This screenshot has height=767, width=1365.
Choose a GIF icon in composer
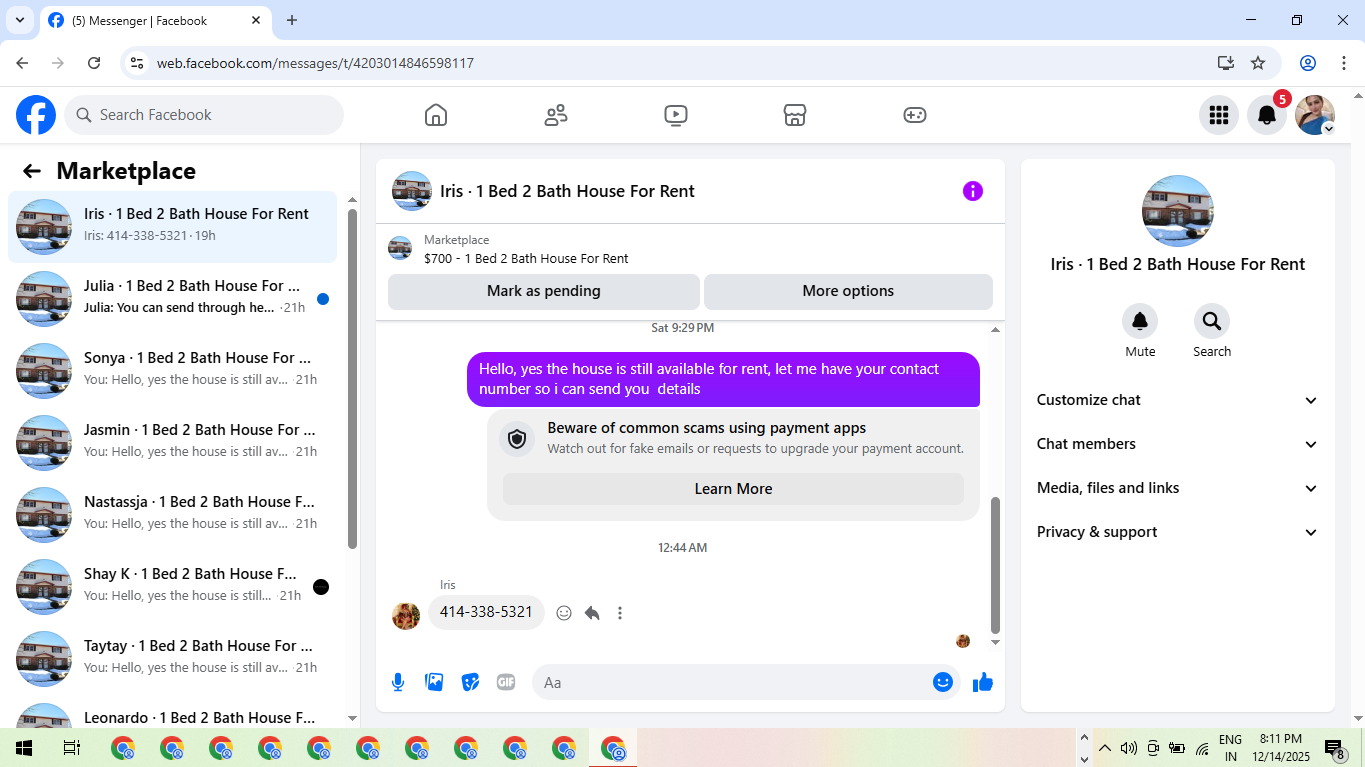tap(506, 682)
